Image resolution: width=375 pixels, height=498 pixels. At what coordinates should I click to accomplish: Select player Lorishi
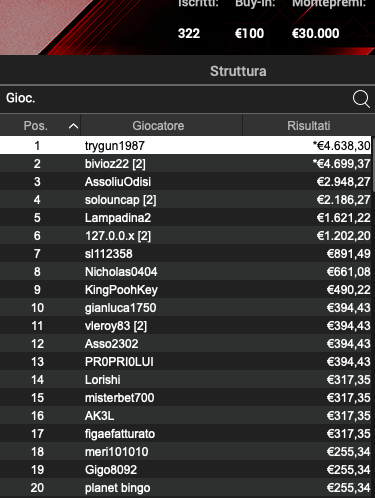(185, 379)
